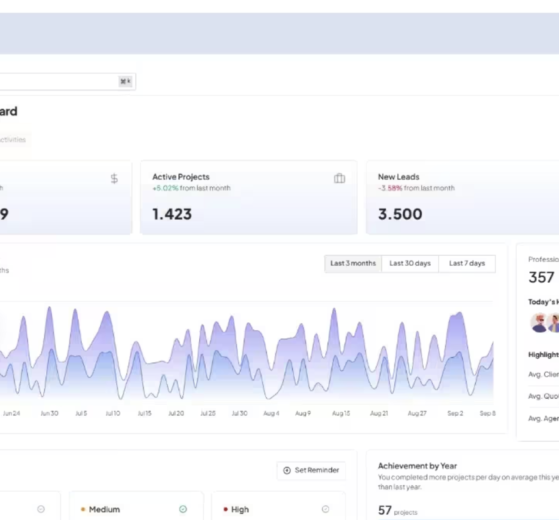The width and height of the screenshot is (559, 520).
Task: Click the orange dot beside Medium priority
Action: point(83,509)
